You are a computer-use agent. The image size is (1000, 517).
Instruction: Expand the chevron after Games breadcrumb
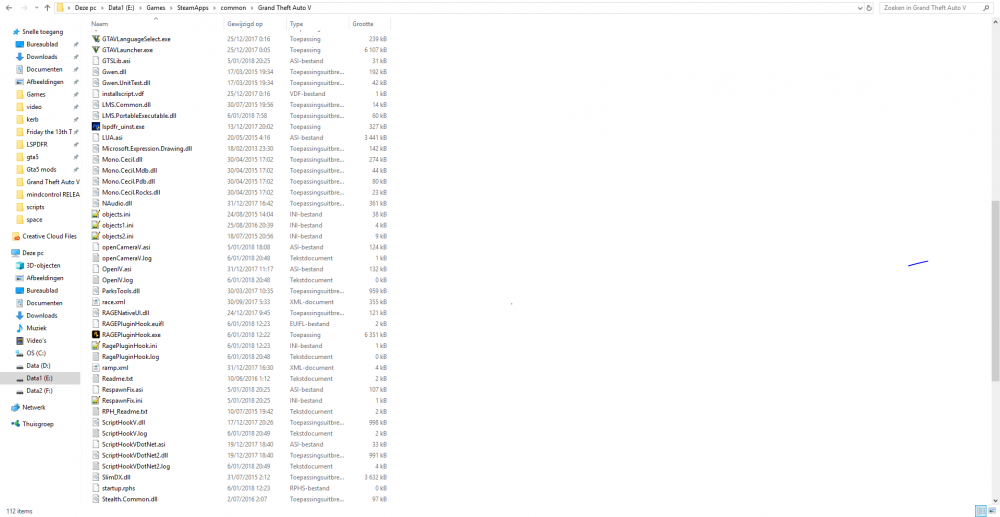click(x=173, y=8)
